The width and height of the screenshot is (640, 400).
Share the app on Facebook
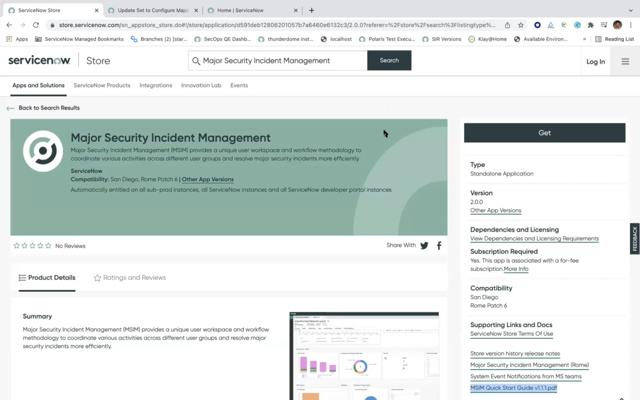pos(439,245)
